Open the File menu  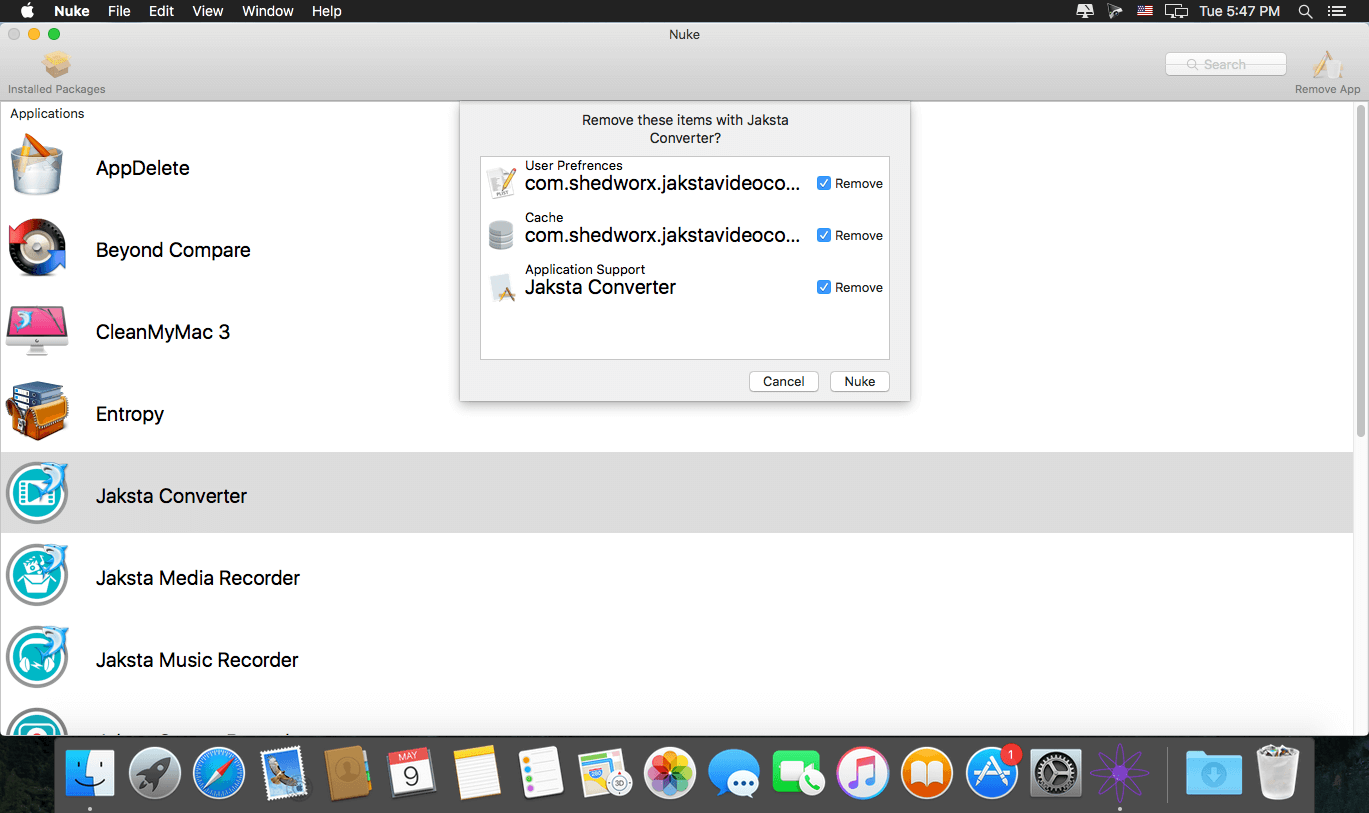[x=119, y=11]
